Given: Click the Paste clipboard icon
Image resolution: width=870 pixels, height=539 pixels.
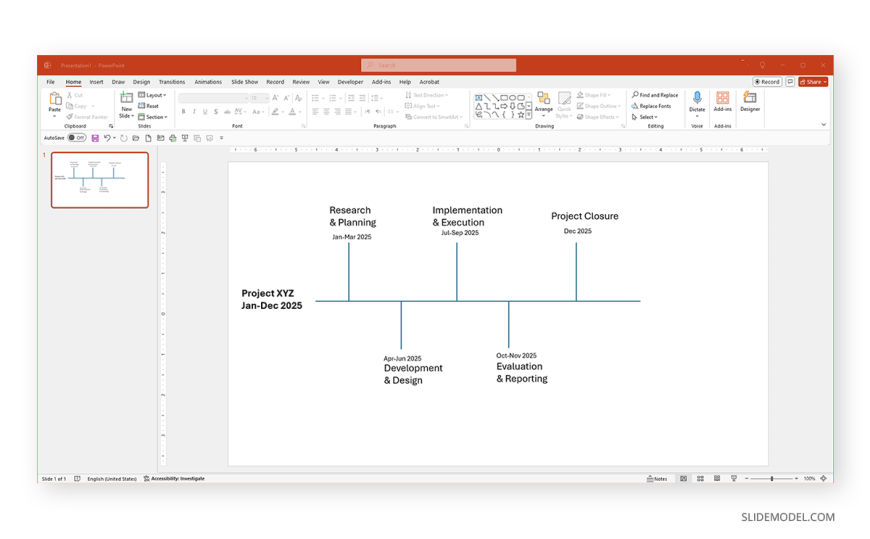Looking at the screenshot, I should pyautogui.click(x=54, y=99).
